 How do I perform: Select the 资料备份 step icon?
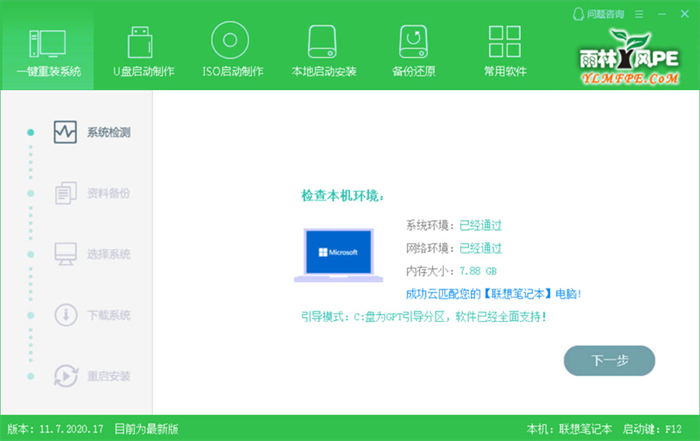(x=65, y=193)
